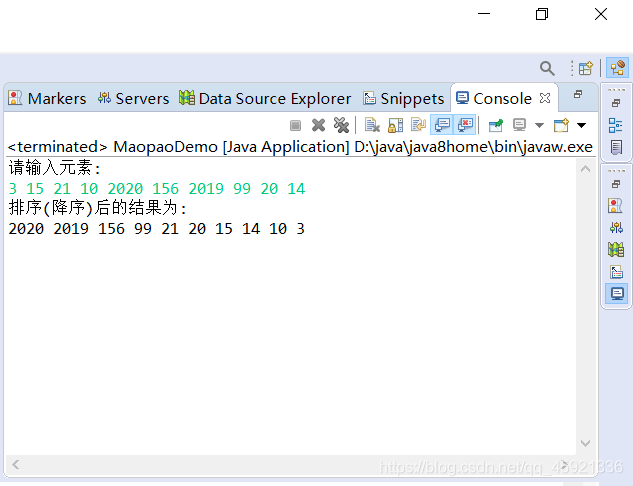Viewport: 633px width, 486px height.
Task: Click the '排序(降序)后的结果为:' line
Action: point(97,208)
